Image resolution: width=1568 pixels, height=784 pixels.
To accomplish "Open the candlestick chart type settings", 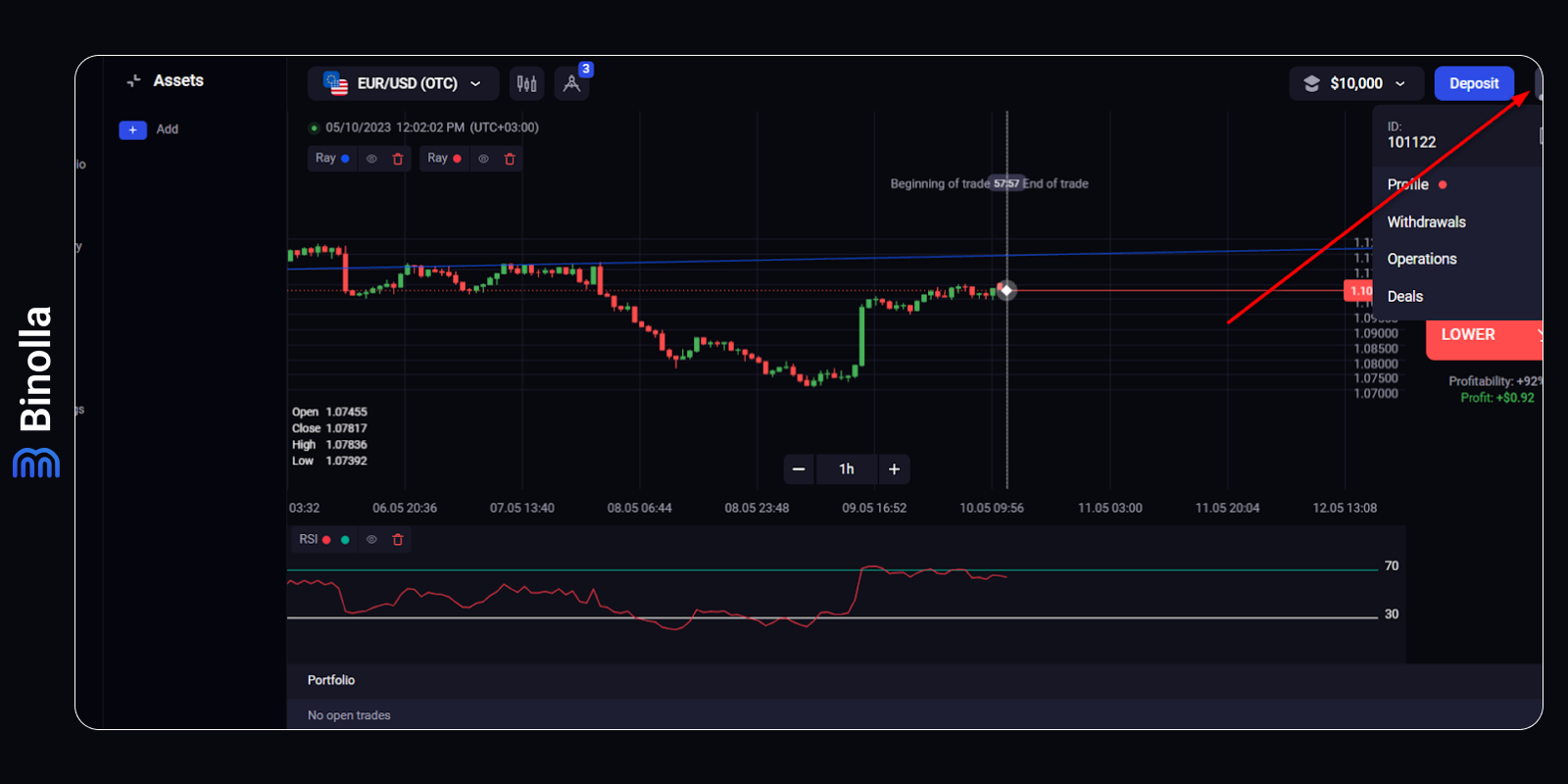I will pyautogui.click(x=526, y=84).
